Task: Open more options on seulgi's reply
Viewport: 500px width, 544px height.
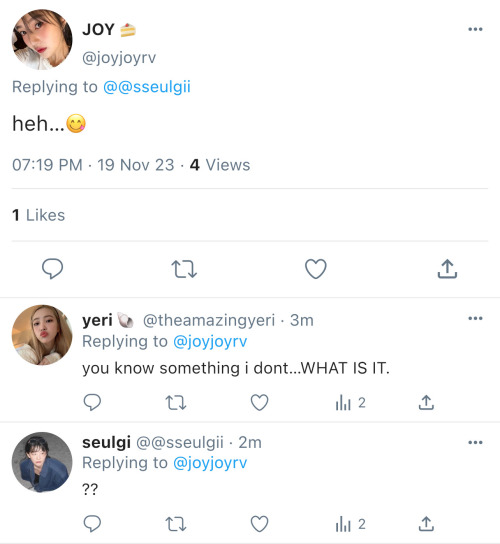Action: [475, 442]
